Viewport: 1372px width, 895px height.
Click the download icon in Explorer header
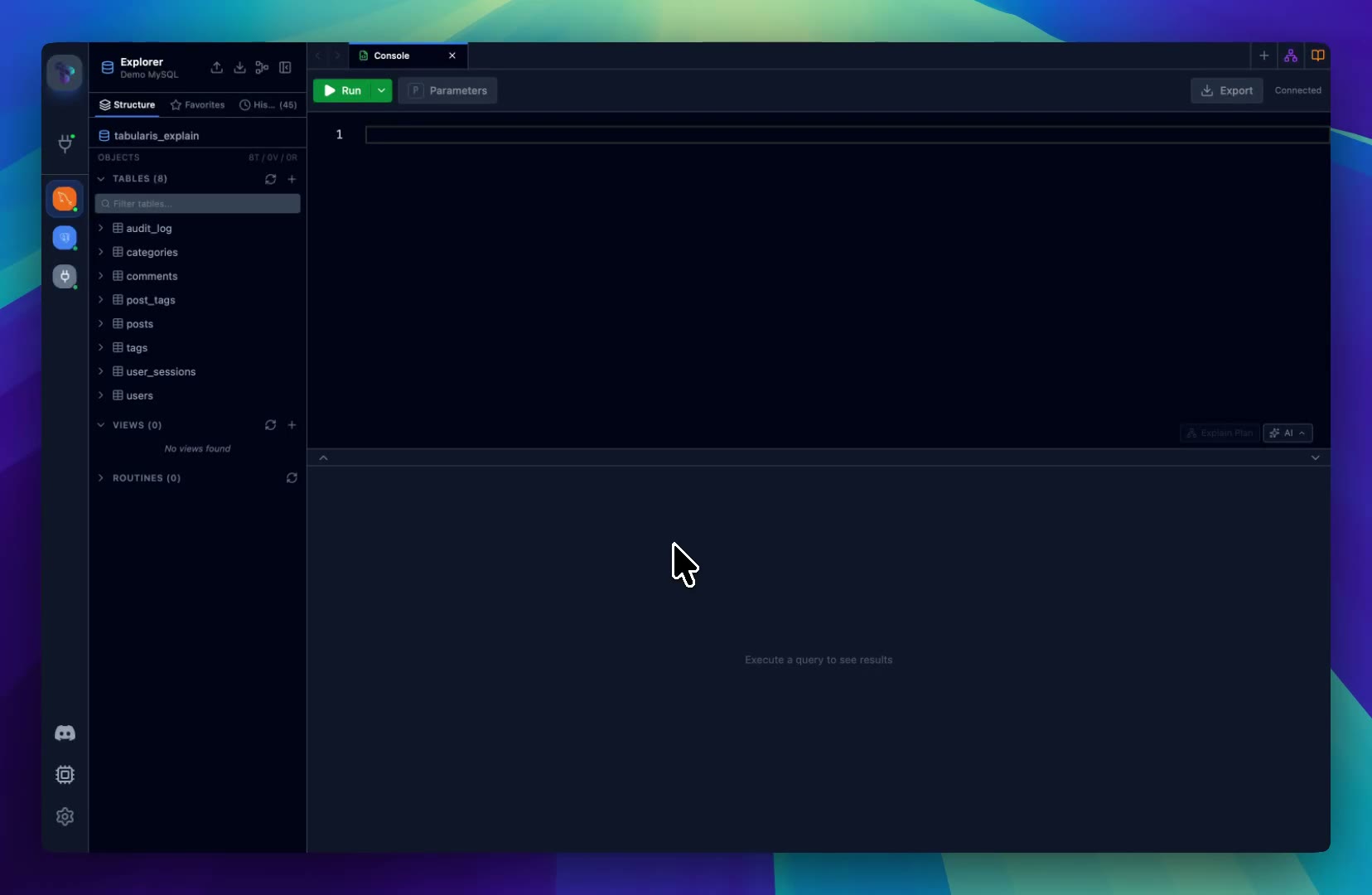click(239, 68)
